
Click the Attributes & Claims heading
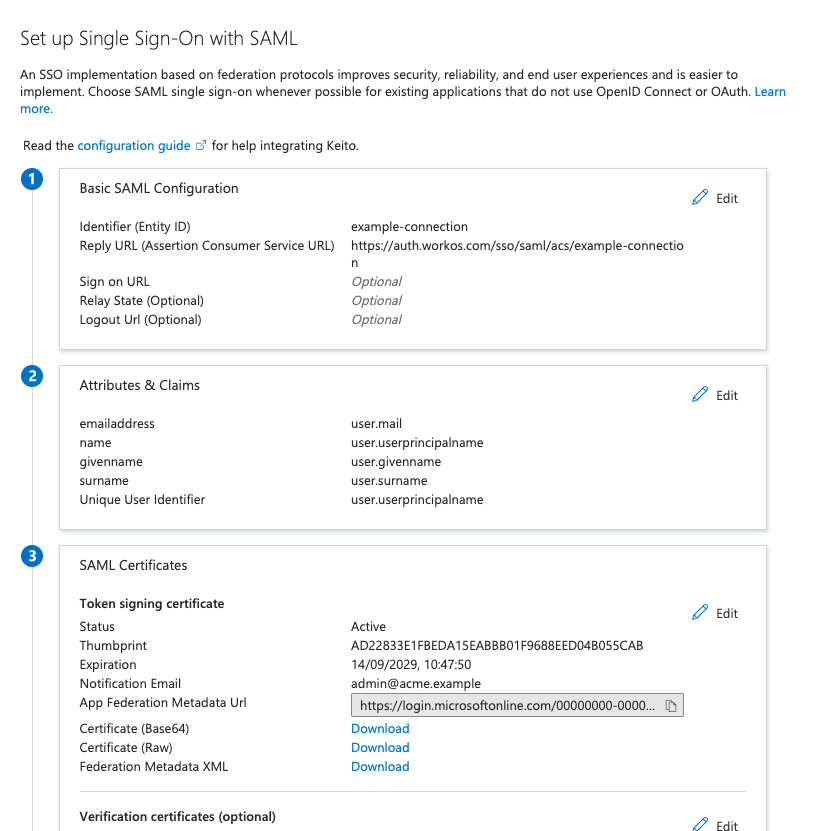pyautogui.click(x=139, y=386)
